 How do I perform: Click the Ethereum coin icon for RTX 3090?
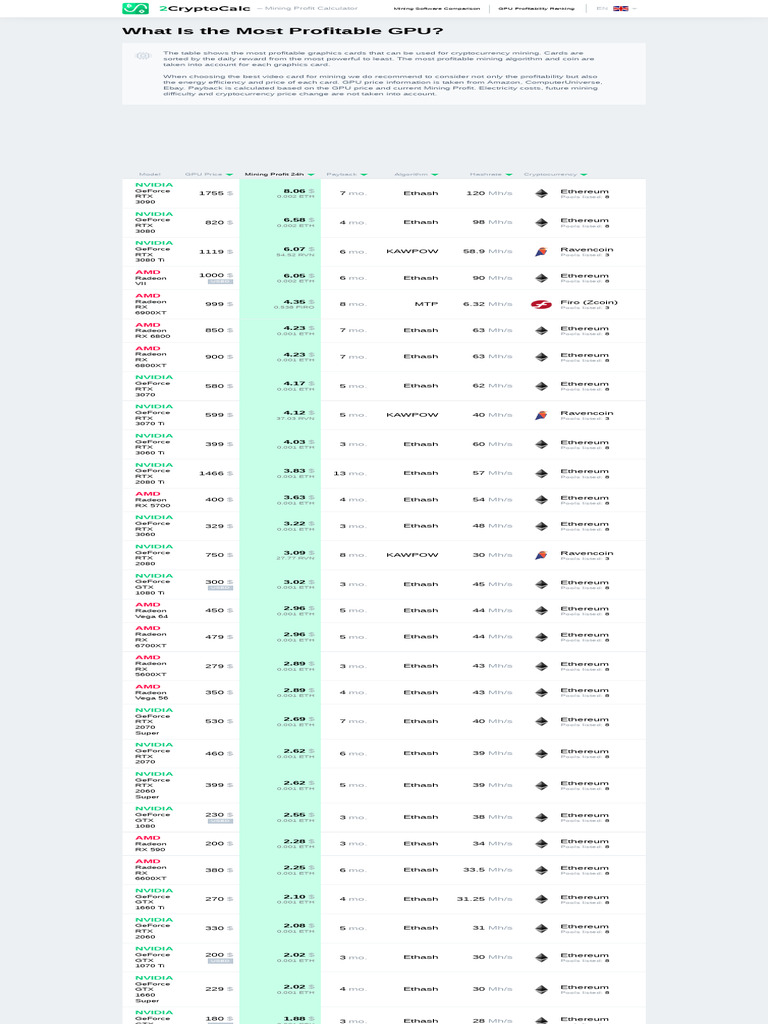[541, 194]
